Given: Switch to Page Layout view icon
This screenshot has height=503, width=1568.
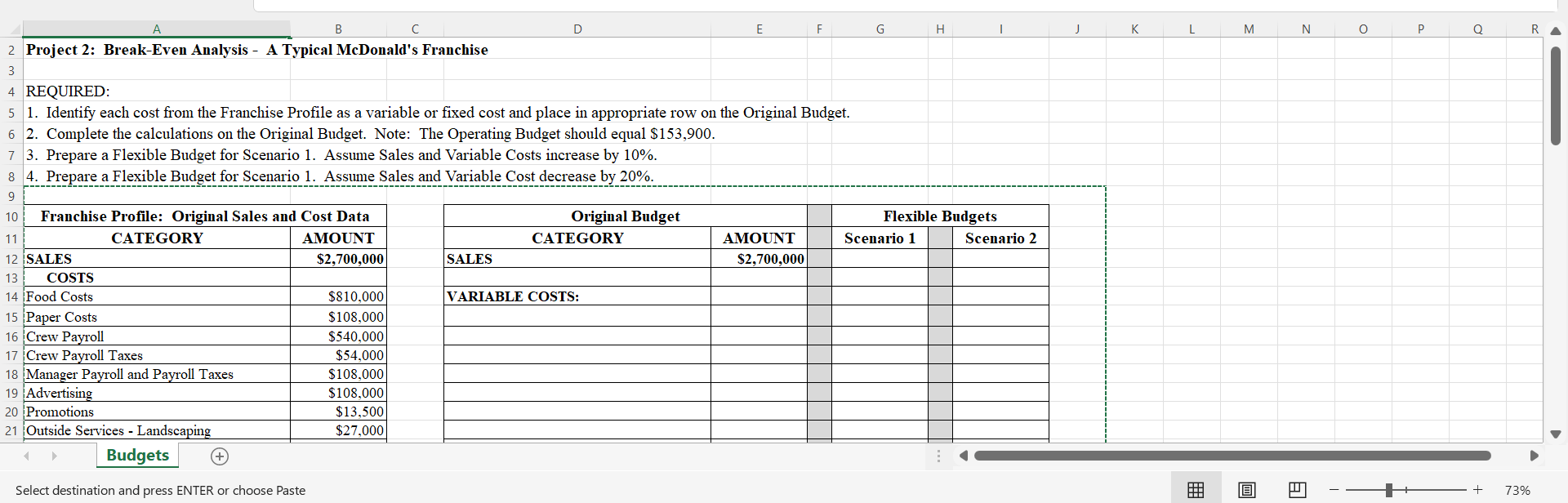Looking at the screenshot, I should (x=1247, y=490).
